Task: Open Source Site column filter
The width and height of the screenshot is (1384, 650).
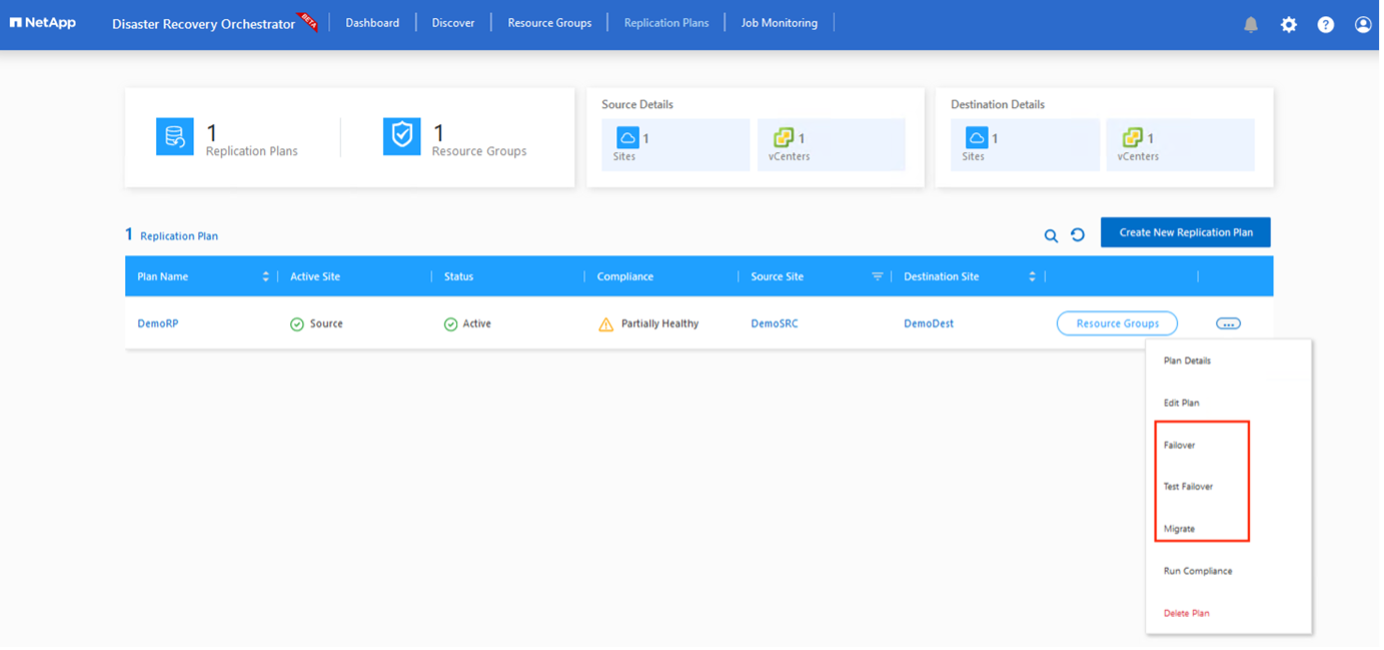Action: pos(877,277)
